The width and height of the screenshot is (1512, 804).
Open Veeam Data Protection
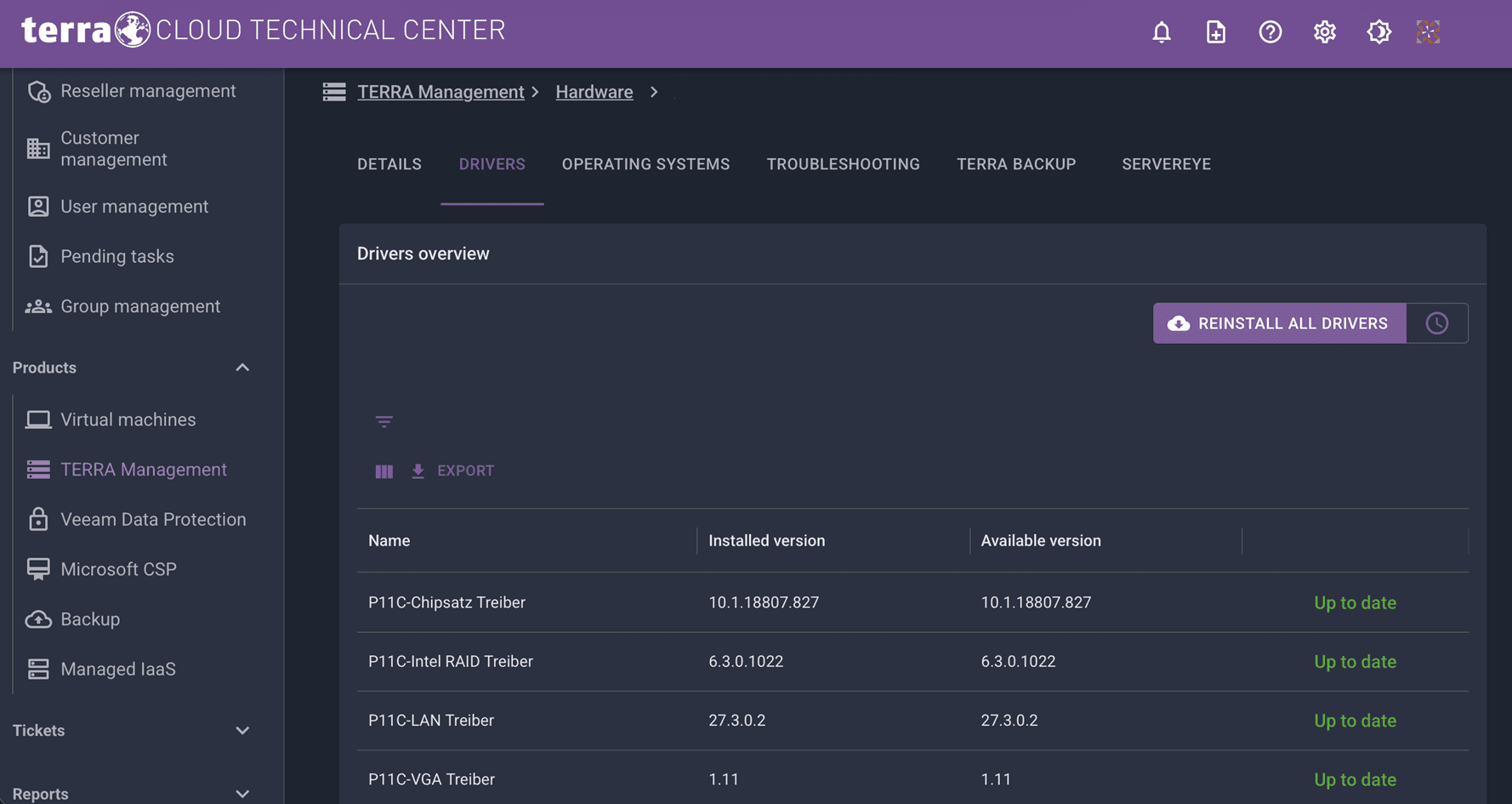pyautogui.click(x=153, y=519)
